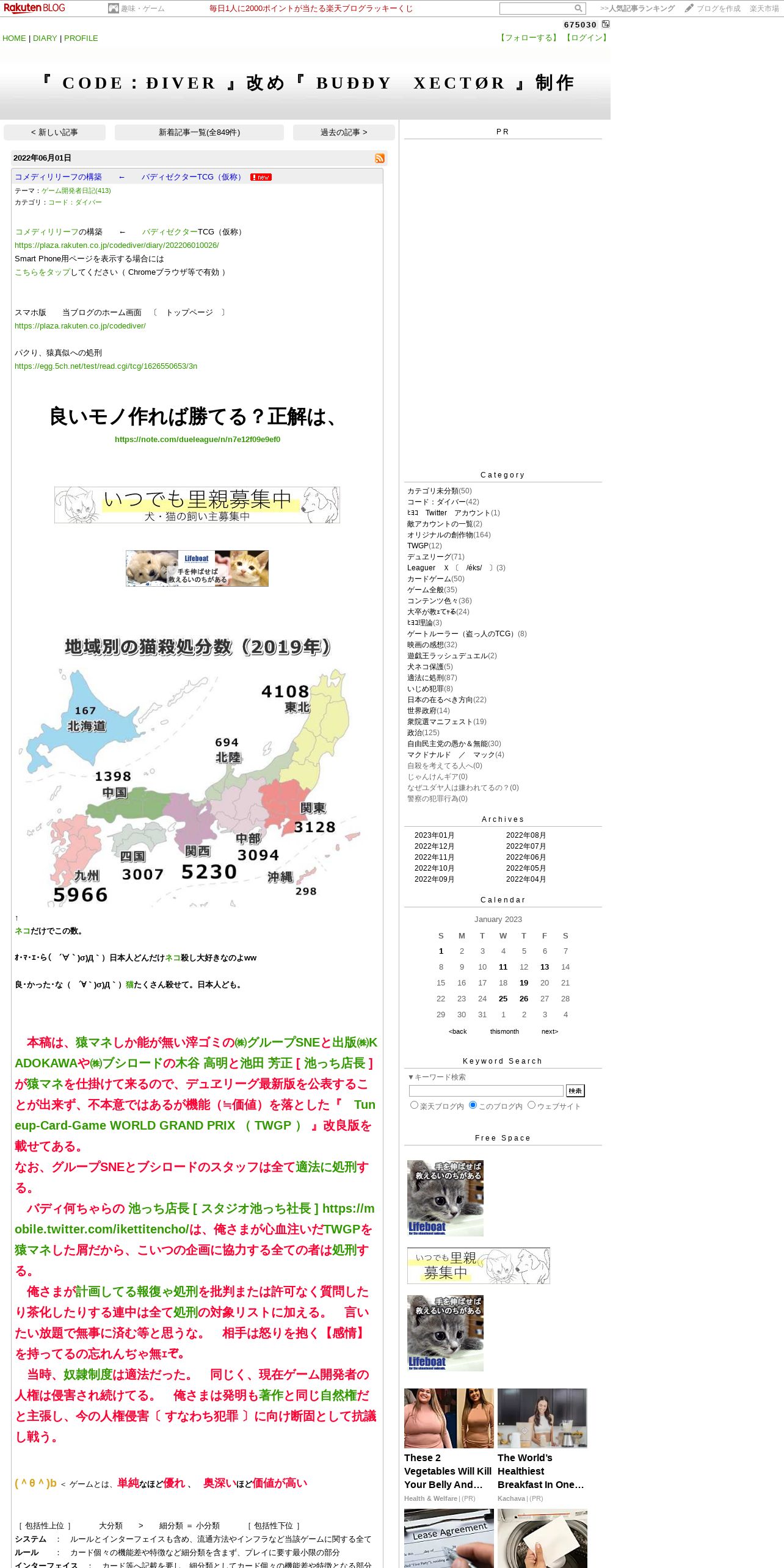Select the このブログ内 radio button
The width and height of the screenshot is (784, 1568).
pos(473,1105)
